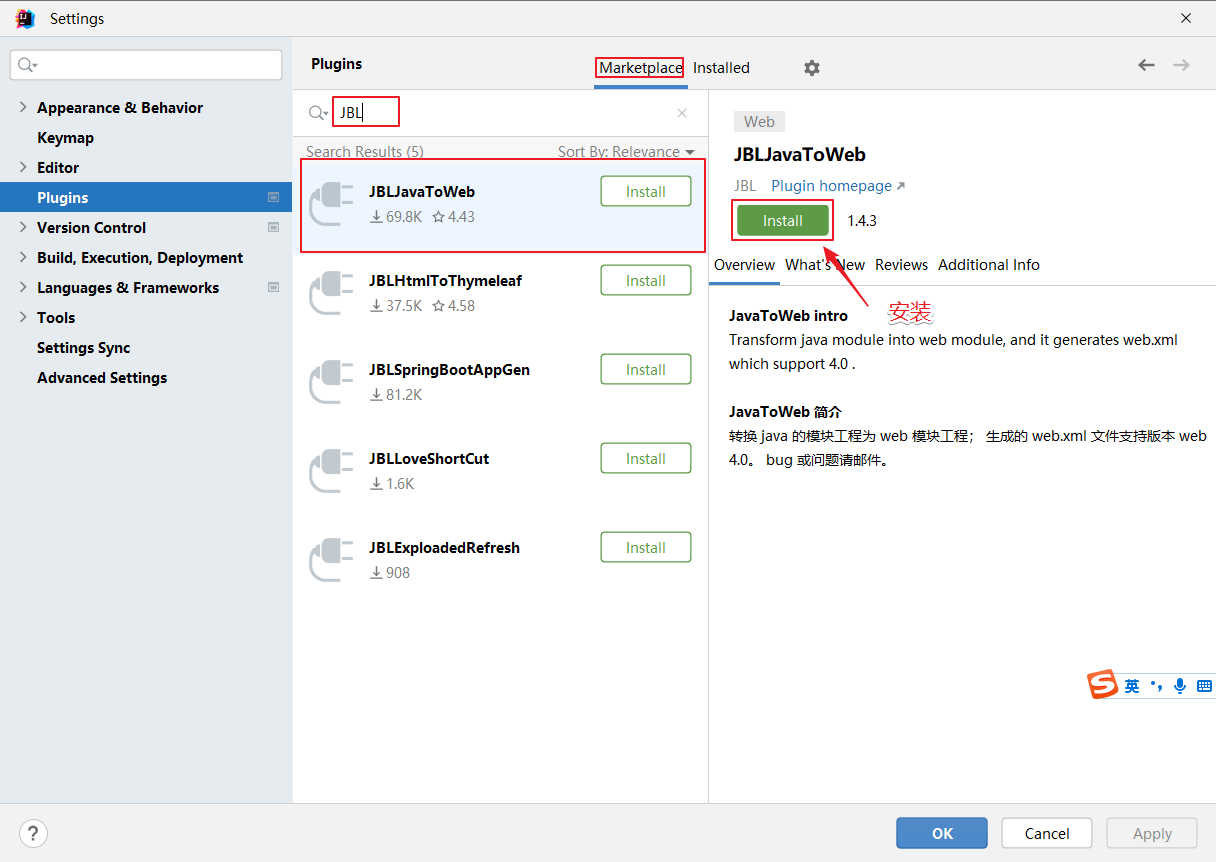The image size is (1216, 862).
Task: Open the plugins settings gear menu
Action: (x=812, y=68)
